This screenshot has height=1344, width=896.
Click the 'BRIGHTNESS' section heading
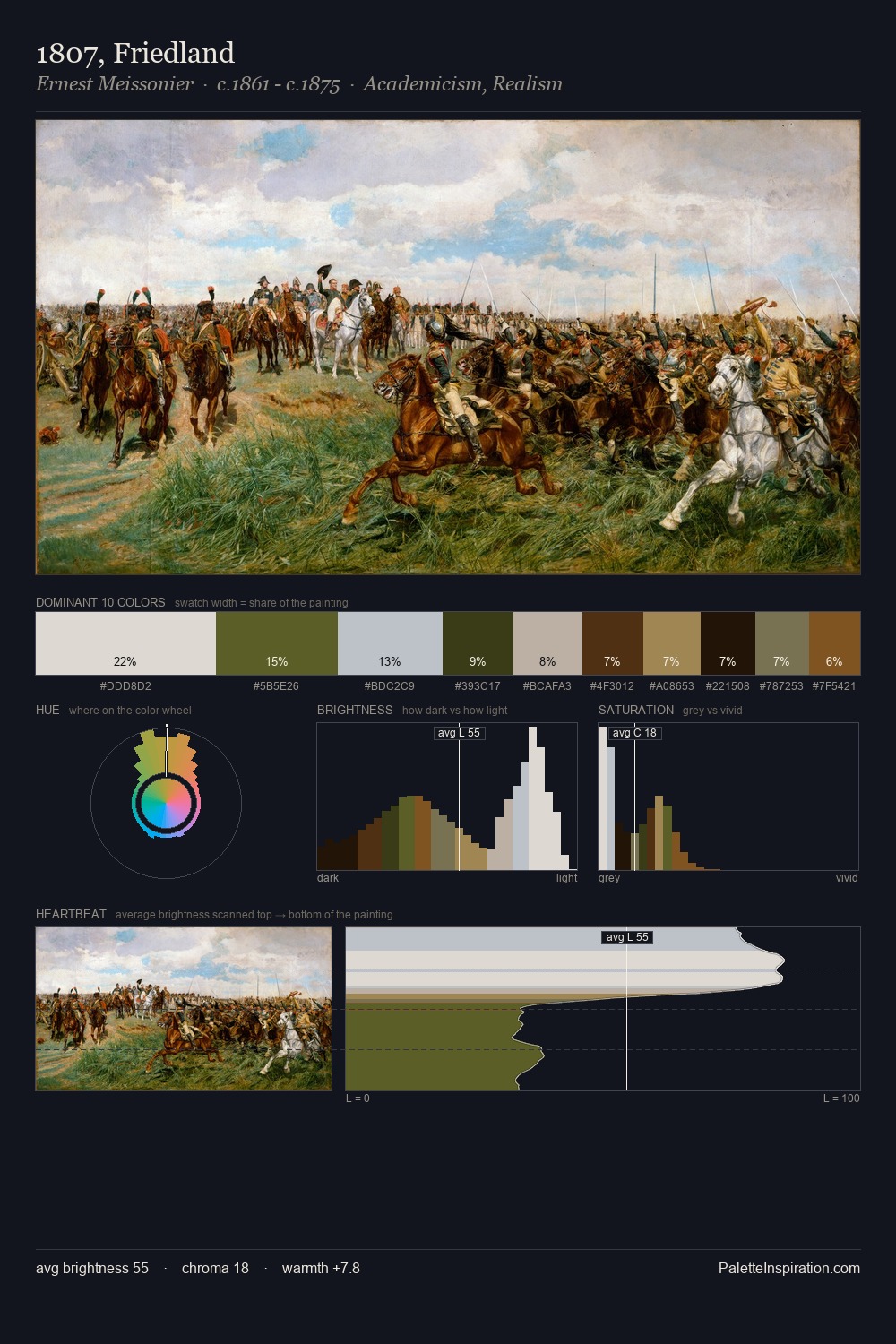pyautogui.click(x=355, y=710)
